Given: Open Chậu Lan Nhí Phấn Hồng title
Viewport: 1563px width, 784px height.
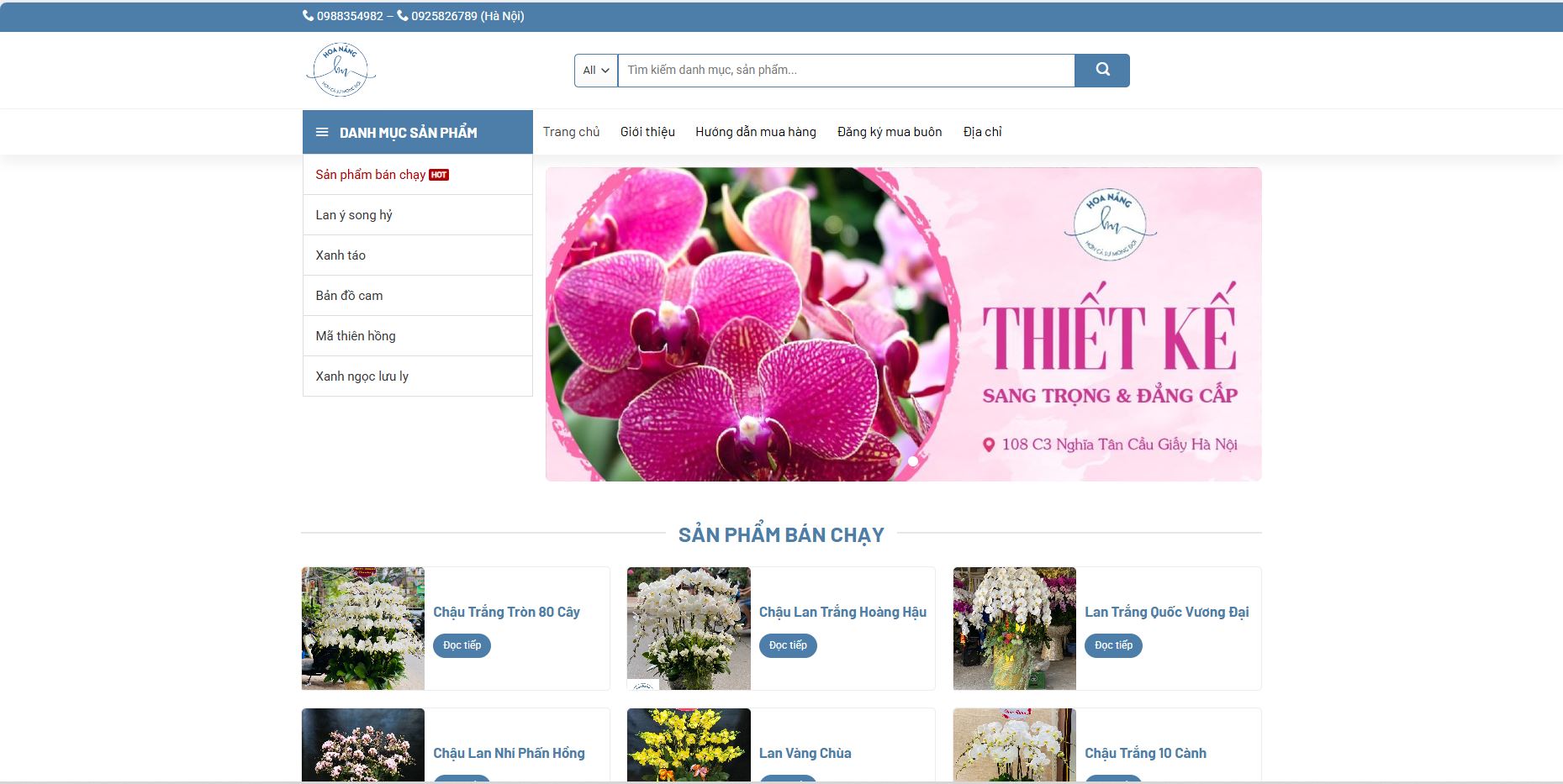Looking at the screenshot, I should tap(509, 753).
